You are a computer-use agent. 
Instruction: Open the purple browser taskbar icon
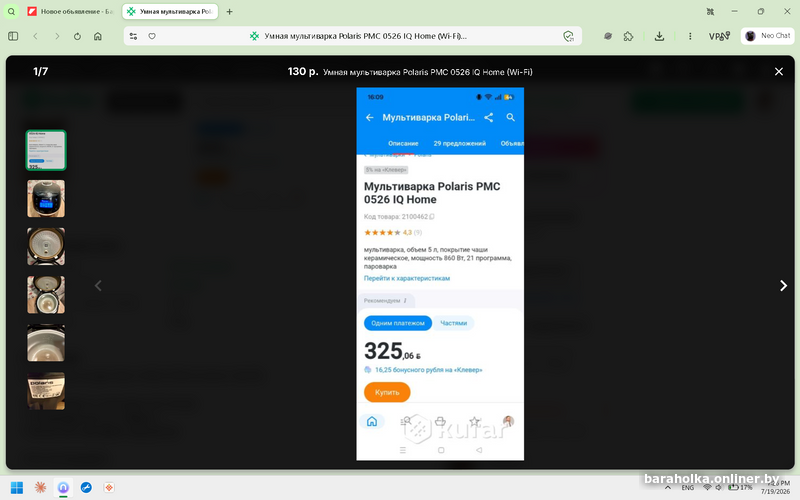coord(63,488)
